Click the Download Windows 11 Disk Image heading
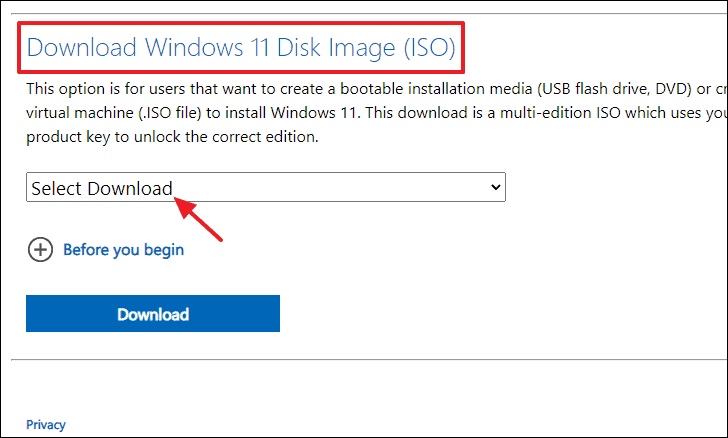This screenshot has width=728, height=438. (241, 47)
